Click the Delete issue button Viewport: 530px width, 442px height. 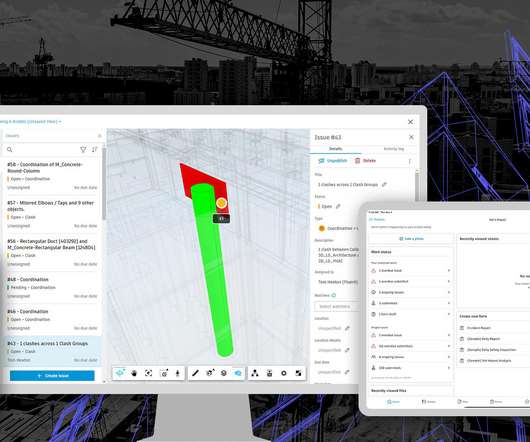[x=365, y=161]
